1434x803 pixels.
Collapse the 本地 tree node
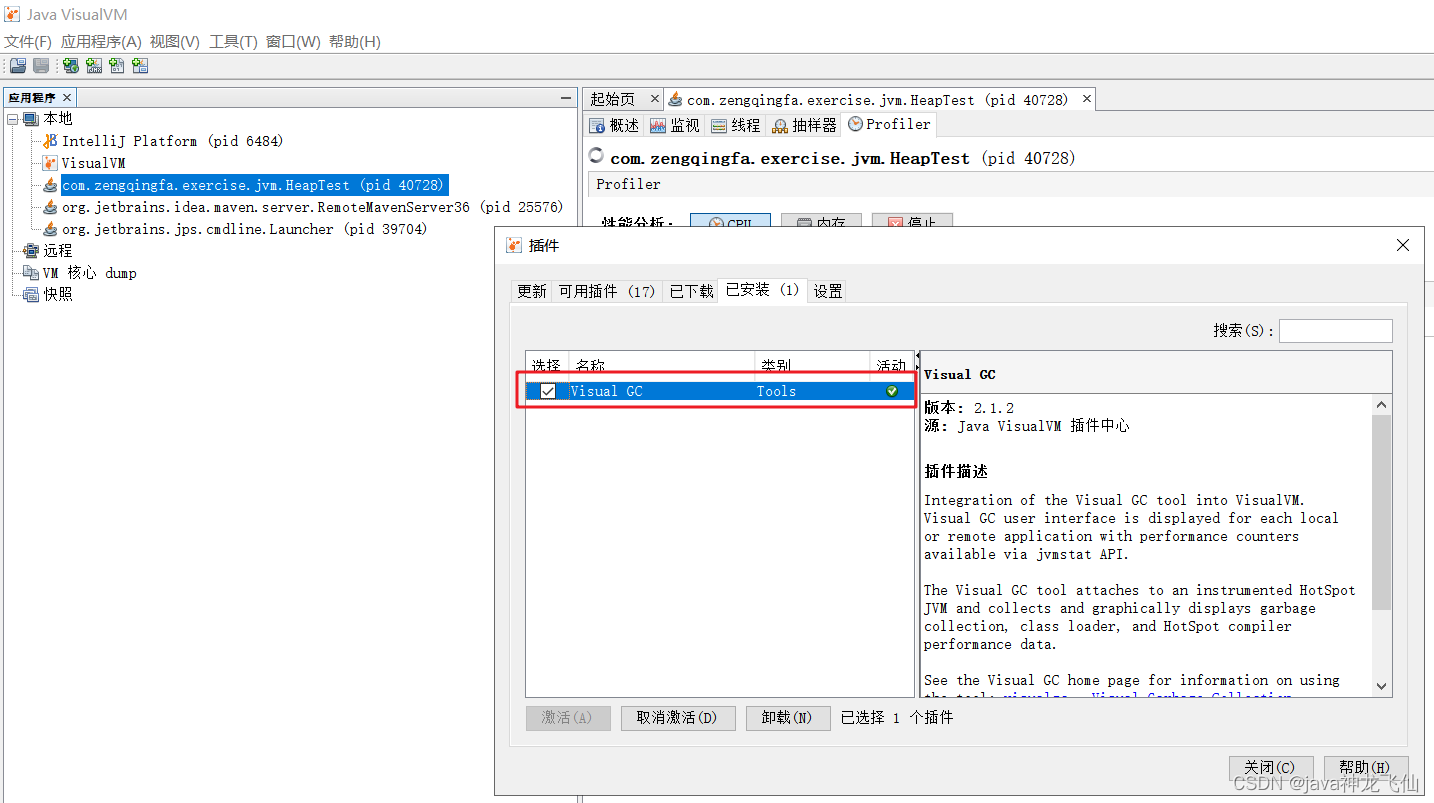pyautogui.click(x=12, y=119)
